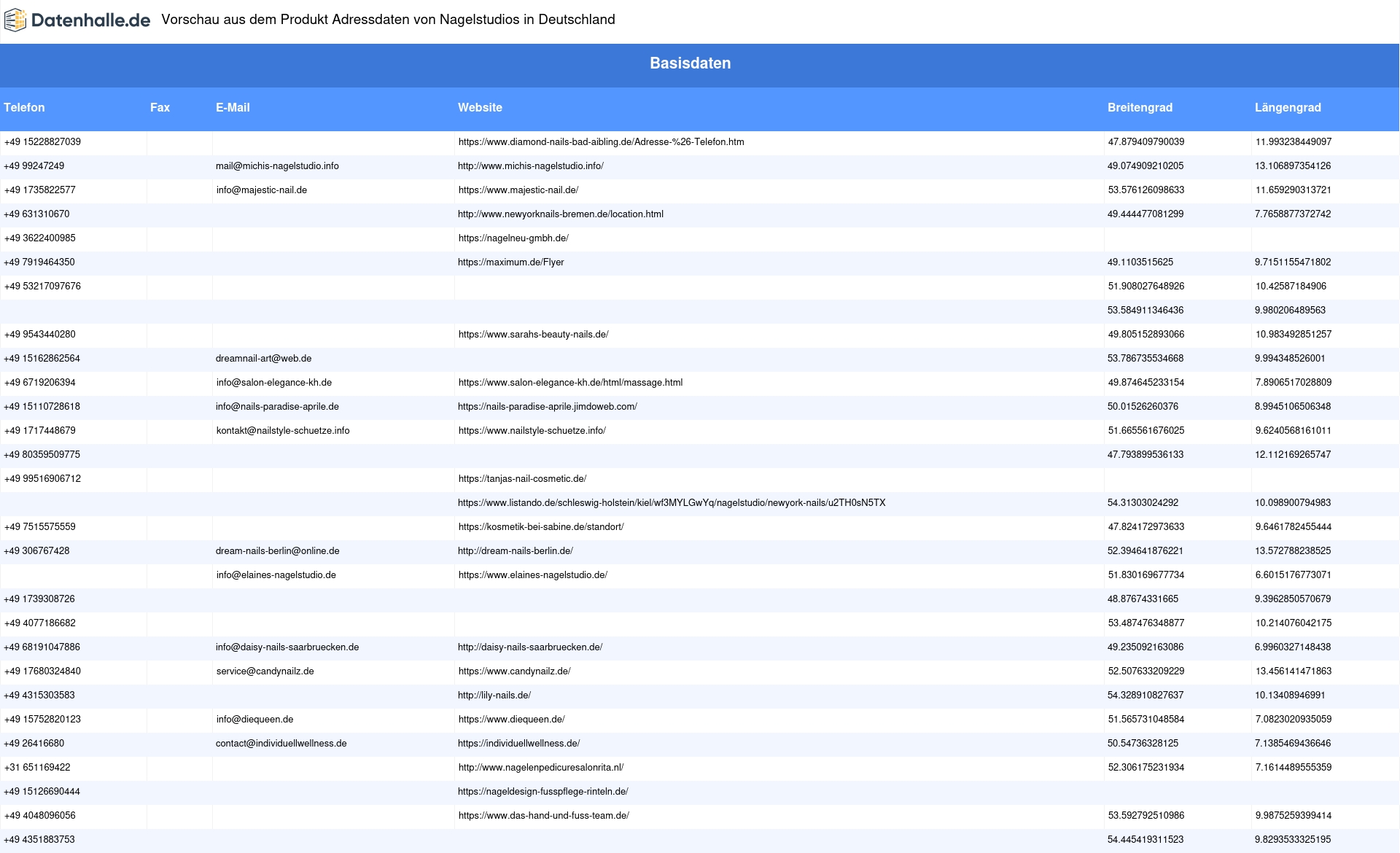This screenshot has width=1400, height=853.
Task: Click email contact@individuellwellness.de
Action: (281, 744)
